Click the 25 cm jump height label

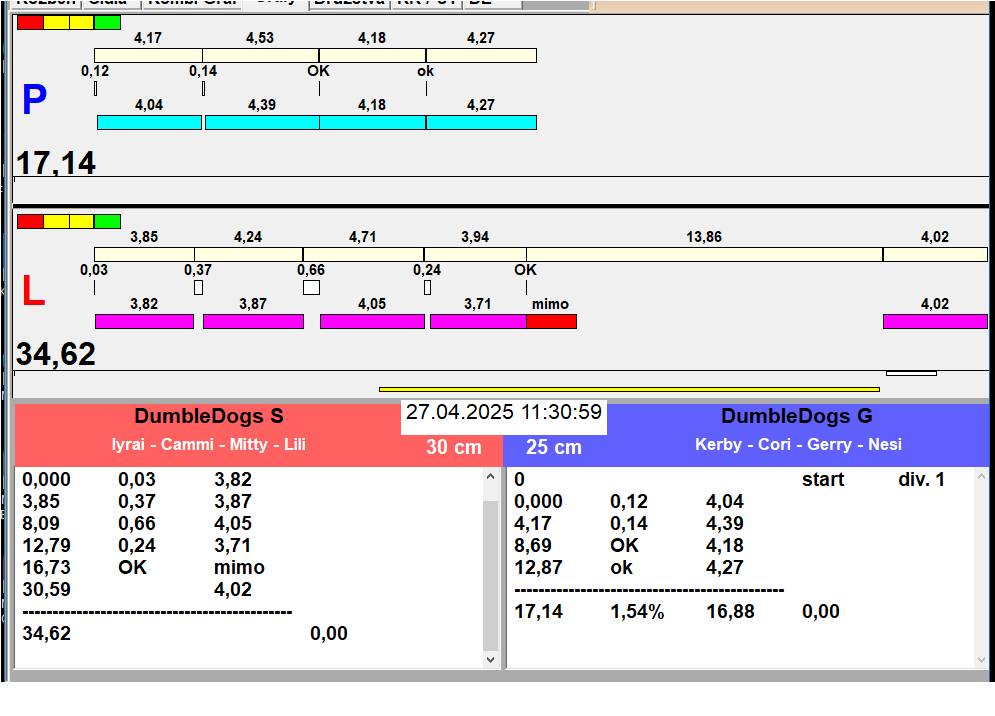point(553,447)
